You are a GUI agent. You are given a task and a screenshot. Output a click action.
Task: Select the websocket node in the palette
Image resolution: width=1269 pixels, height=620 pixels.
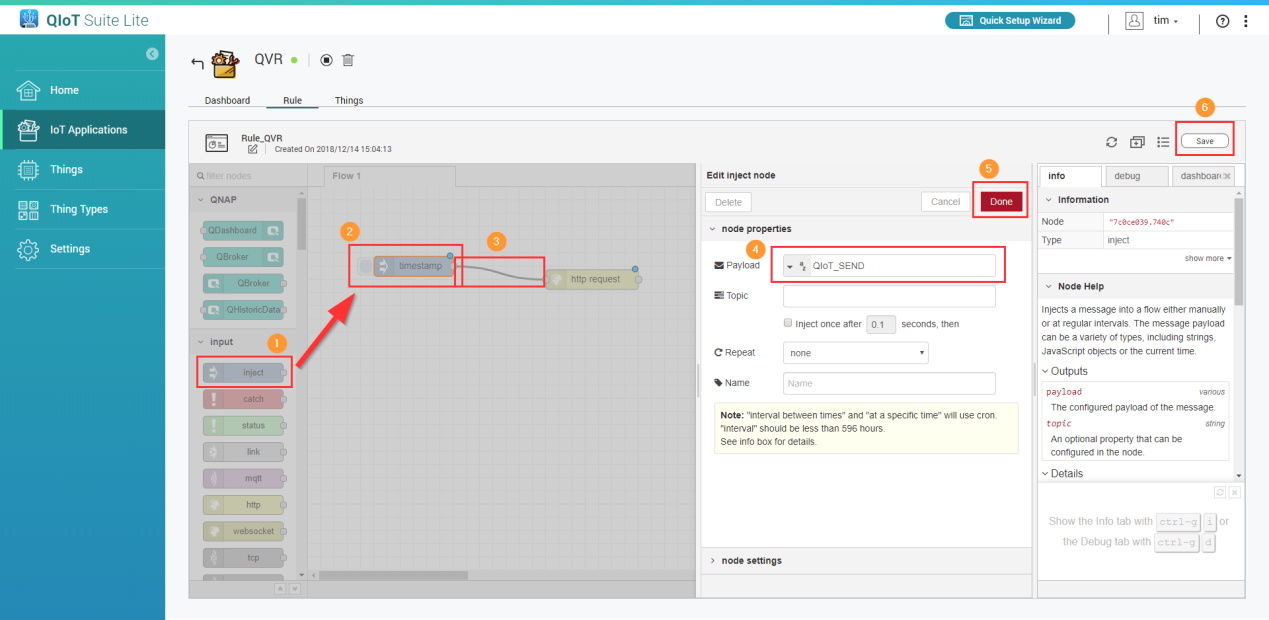[x=242, y=531]
